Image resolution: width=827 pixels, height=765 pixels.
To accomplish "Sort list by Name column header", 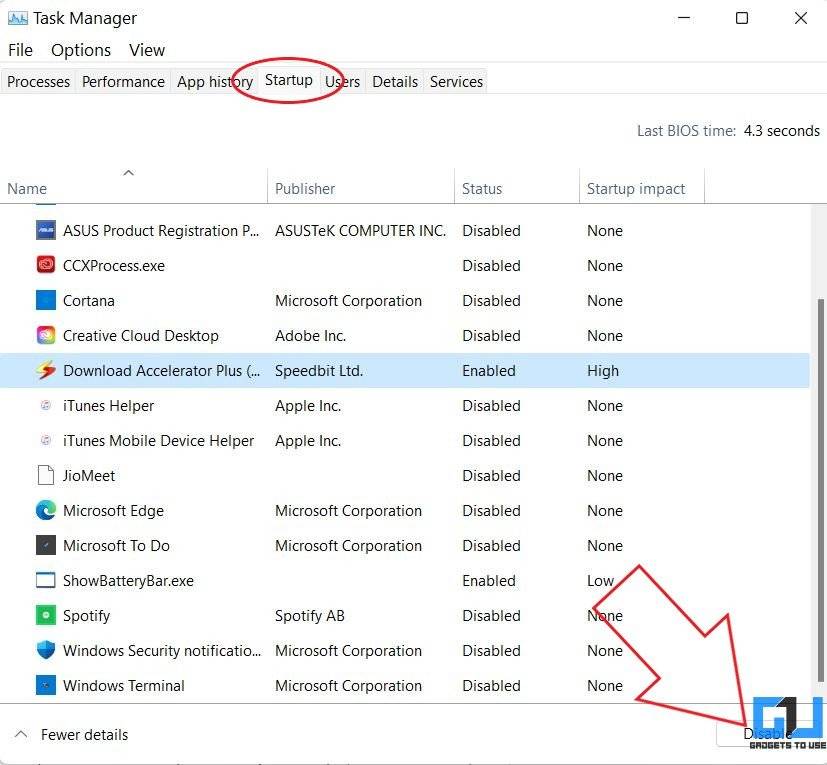I will [x=27, y=188].
